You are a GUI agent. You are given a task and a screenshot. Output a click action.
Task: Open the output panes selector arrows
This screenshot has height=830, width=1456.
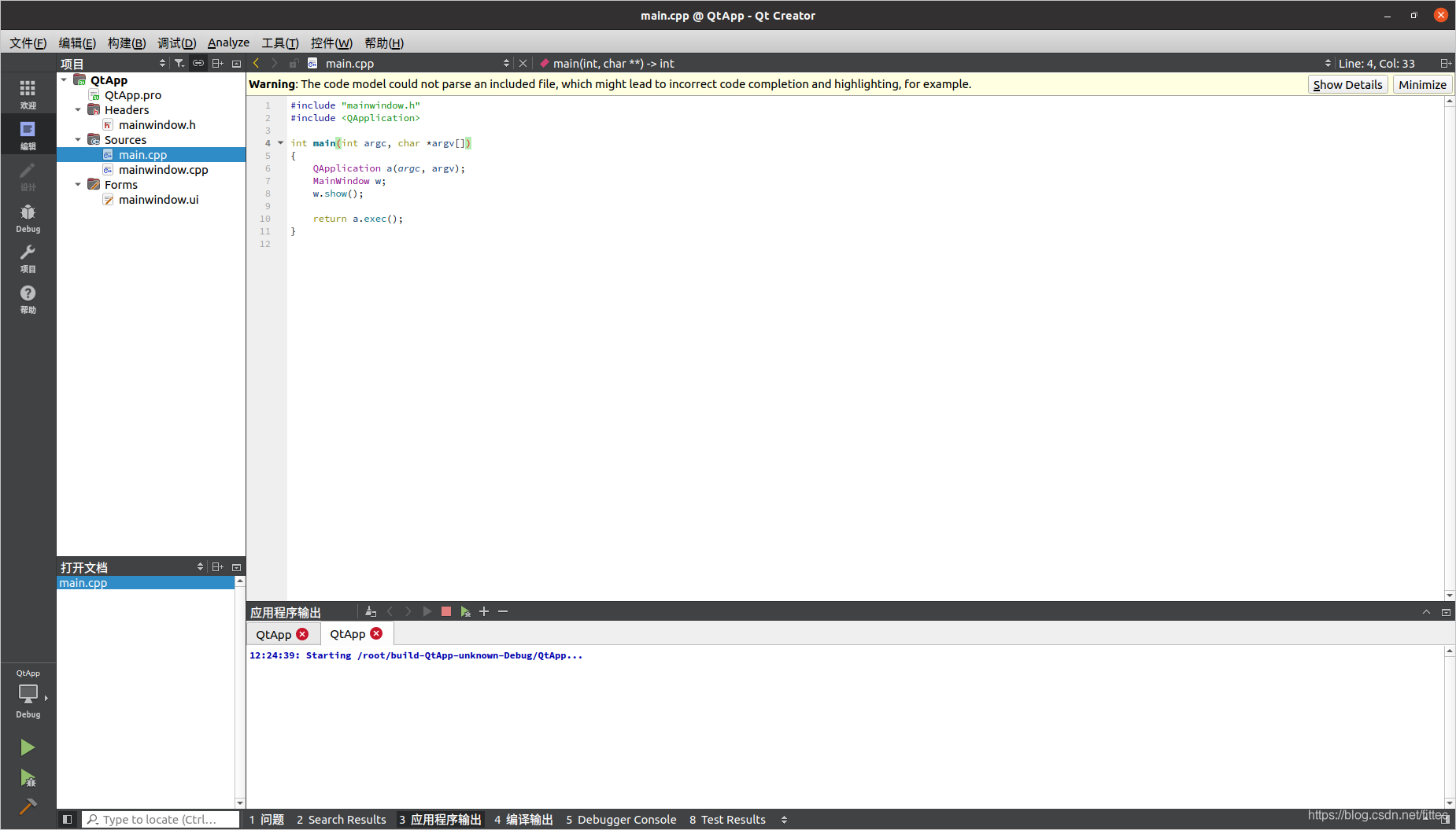coord(784,820)
